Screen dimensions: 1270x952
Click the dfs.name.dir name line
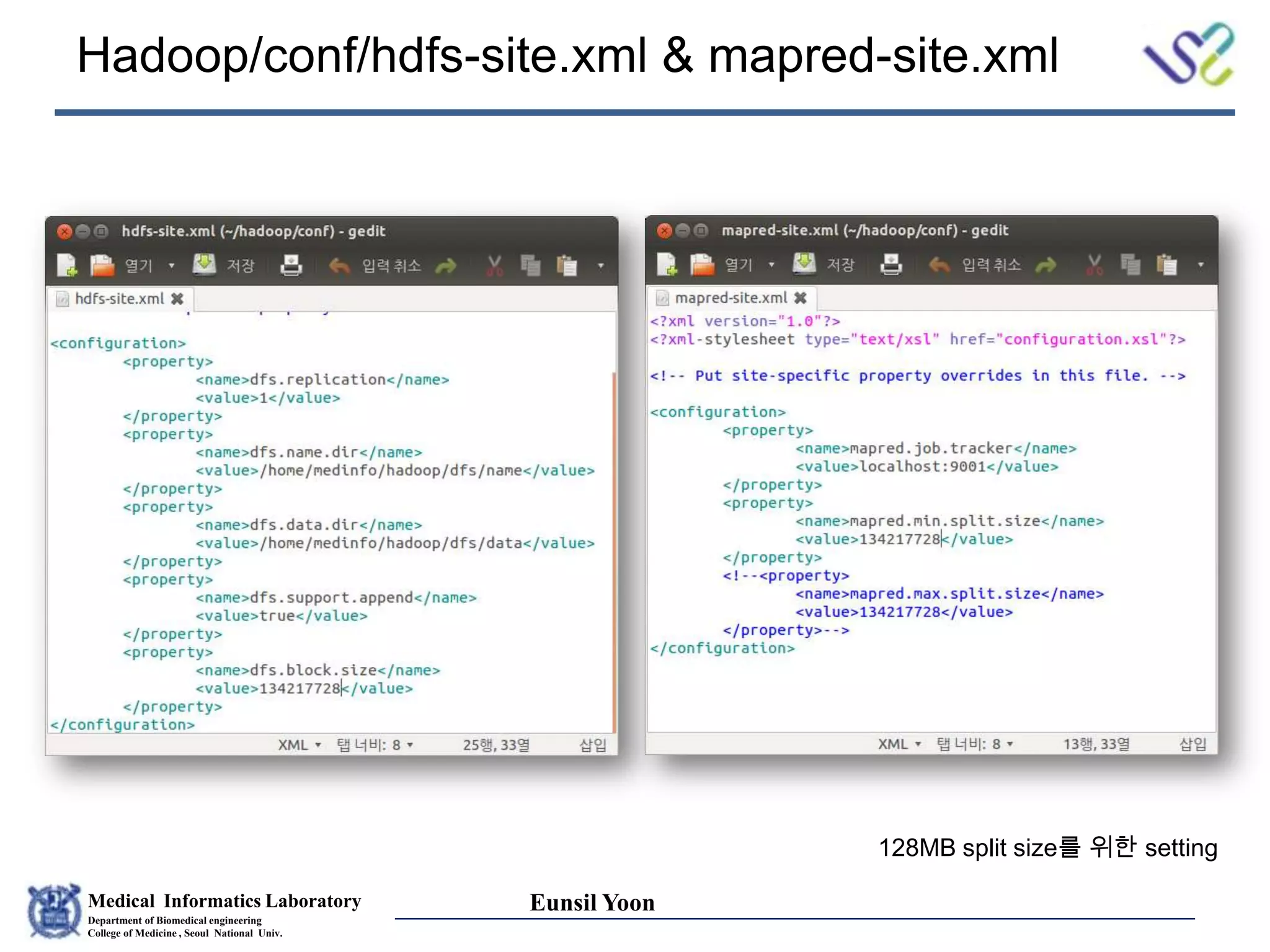coord(309,452)
